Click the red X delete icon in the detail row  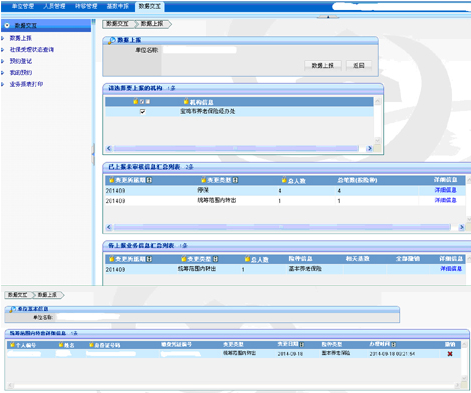[450, 354]
